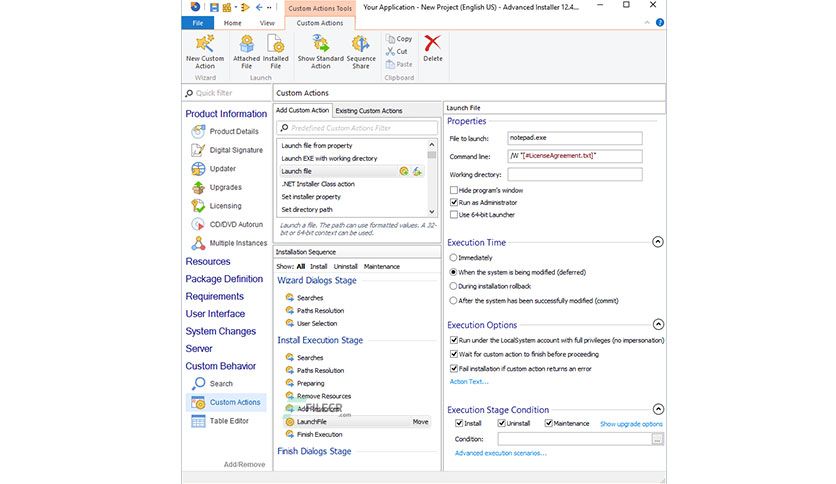This screenshot has width=836, height=484.
Task: Switch to the View ribbon tab
Action: click(x=267, y=23)
